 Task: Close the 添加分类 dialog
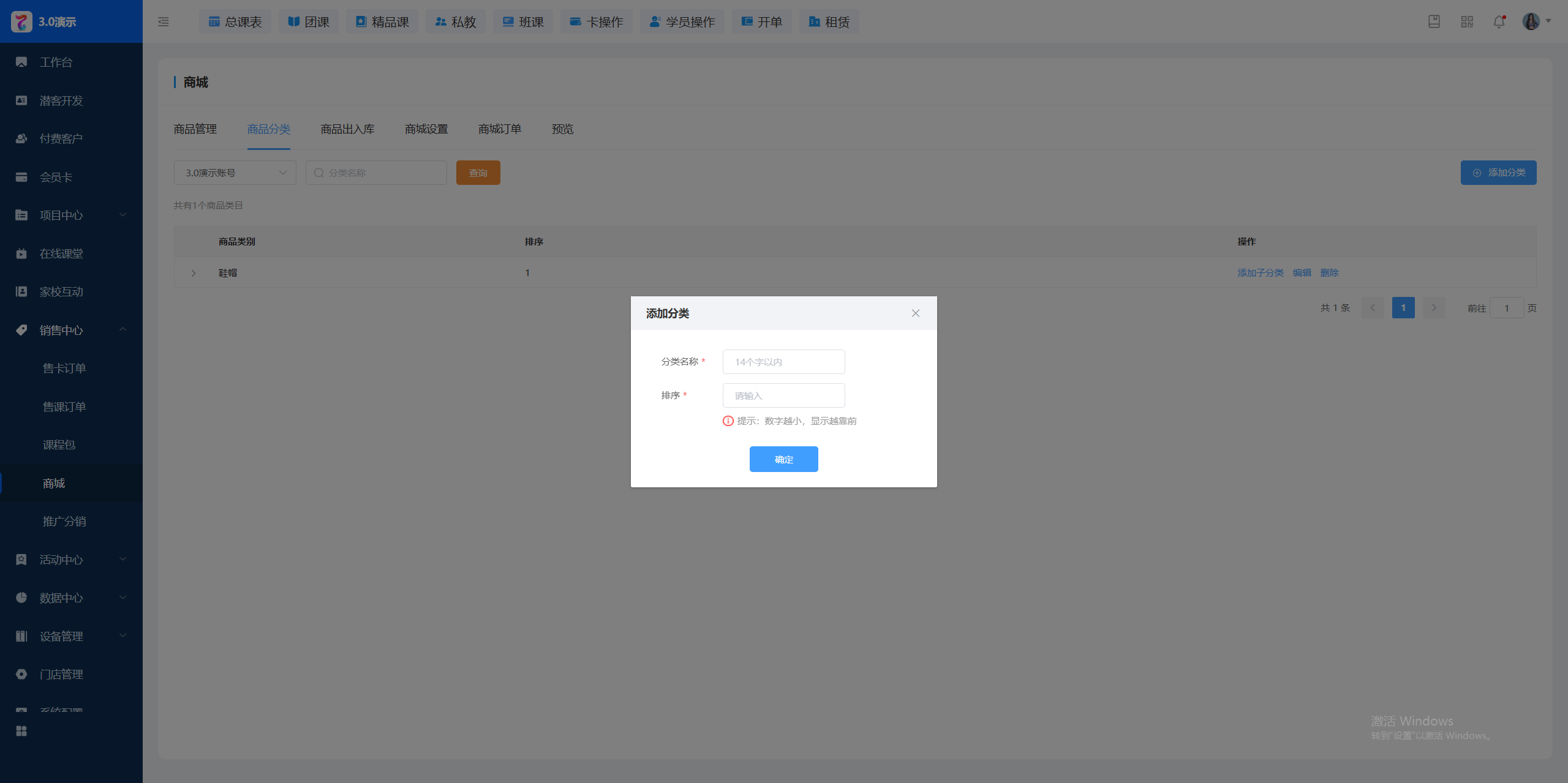tap(915, 313)
